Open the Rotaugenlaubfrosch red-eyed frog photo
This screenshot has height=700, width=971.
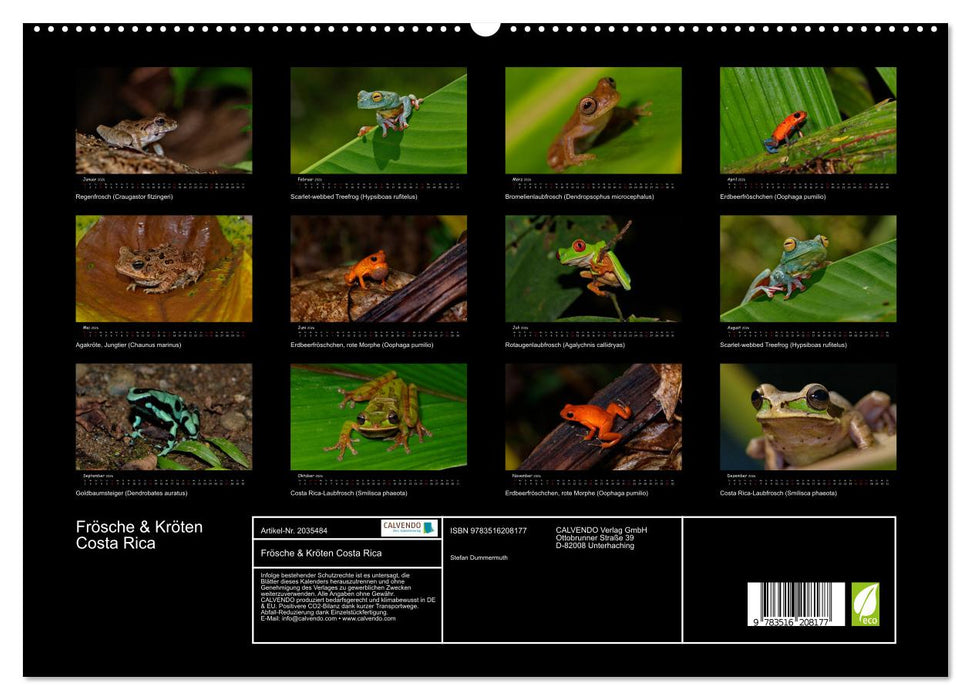(593, 269)
